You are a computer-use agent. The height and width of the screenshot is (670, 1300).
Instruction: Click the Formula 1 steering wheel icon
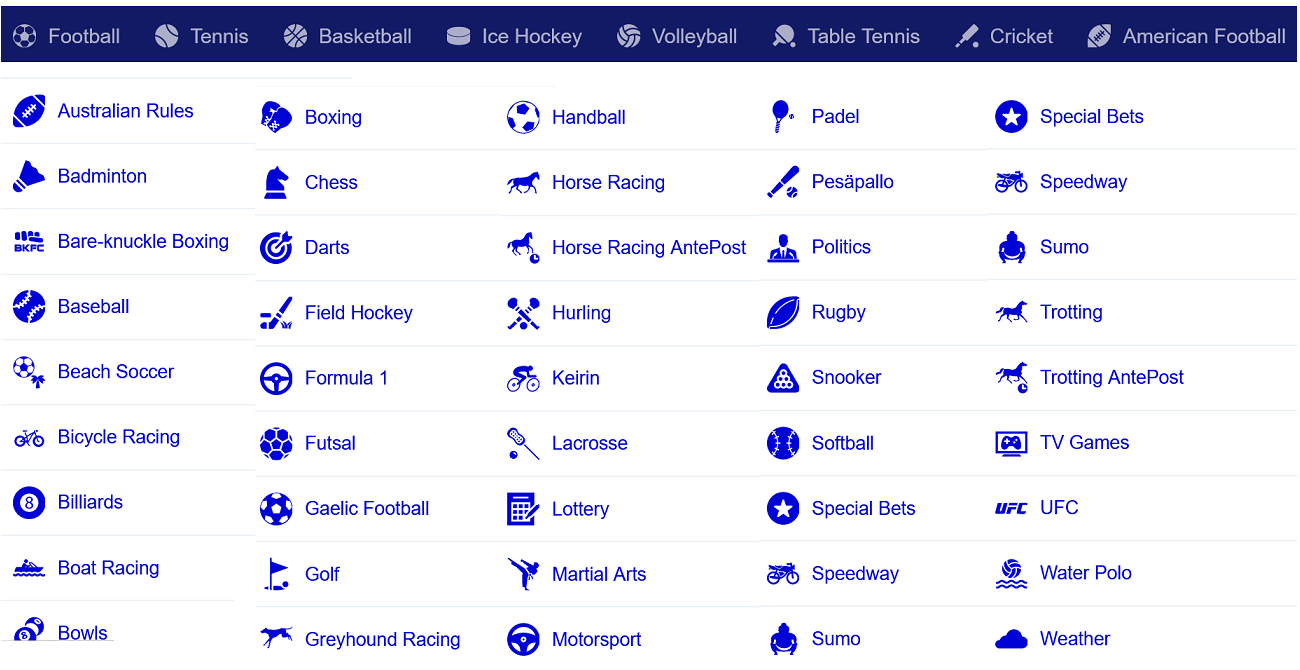click(x=276, y=377)
